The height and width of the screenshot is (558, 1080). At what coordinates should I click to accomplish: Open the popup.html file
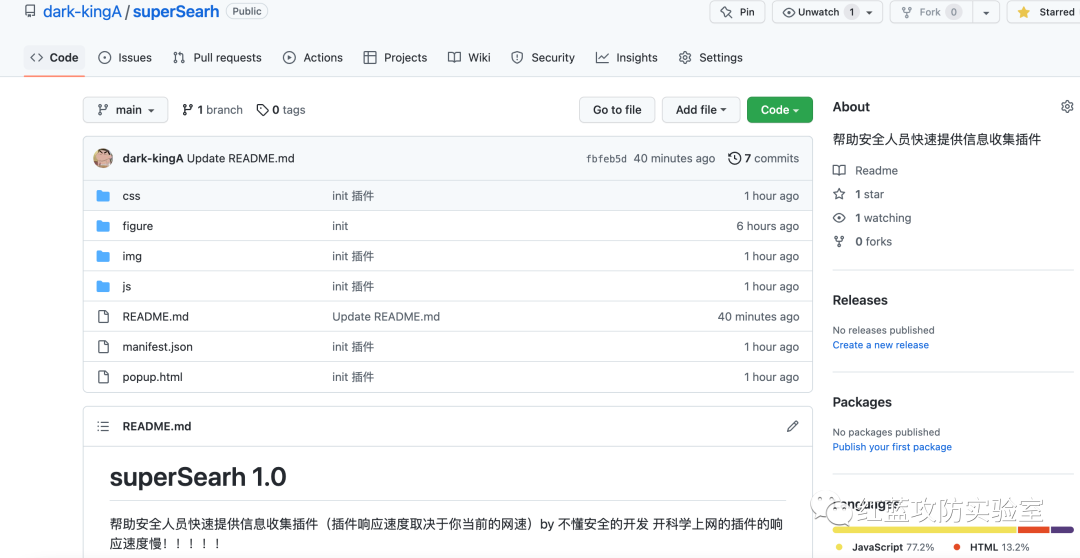(153, 378)
